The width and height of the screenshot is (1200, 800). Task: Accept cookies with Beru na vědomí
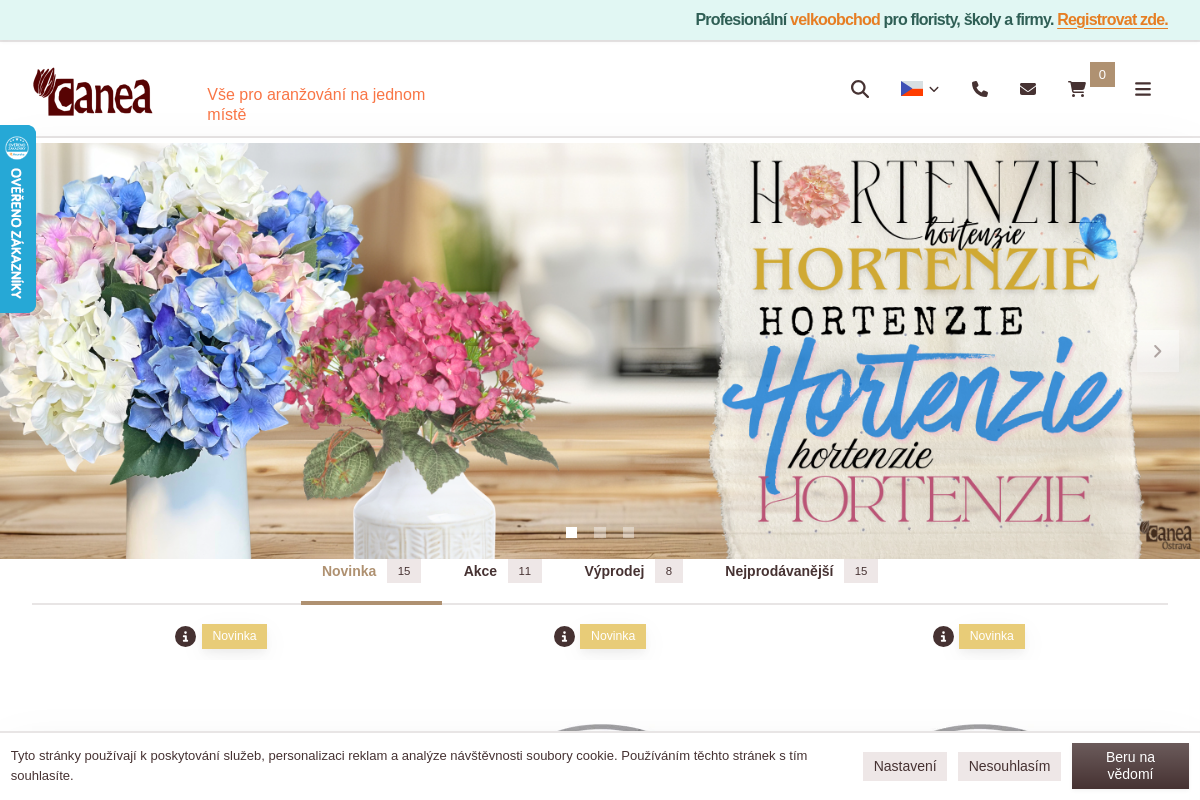tap(1130, 766)
